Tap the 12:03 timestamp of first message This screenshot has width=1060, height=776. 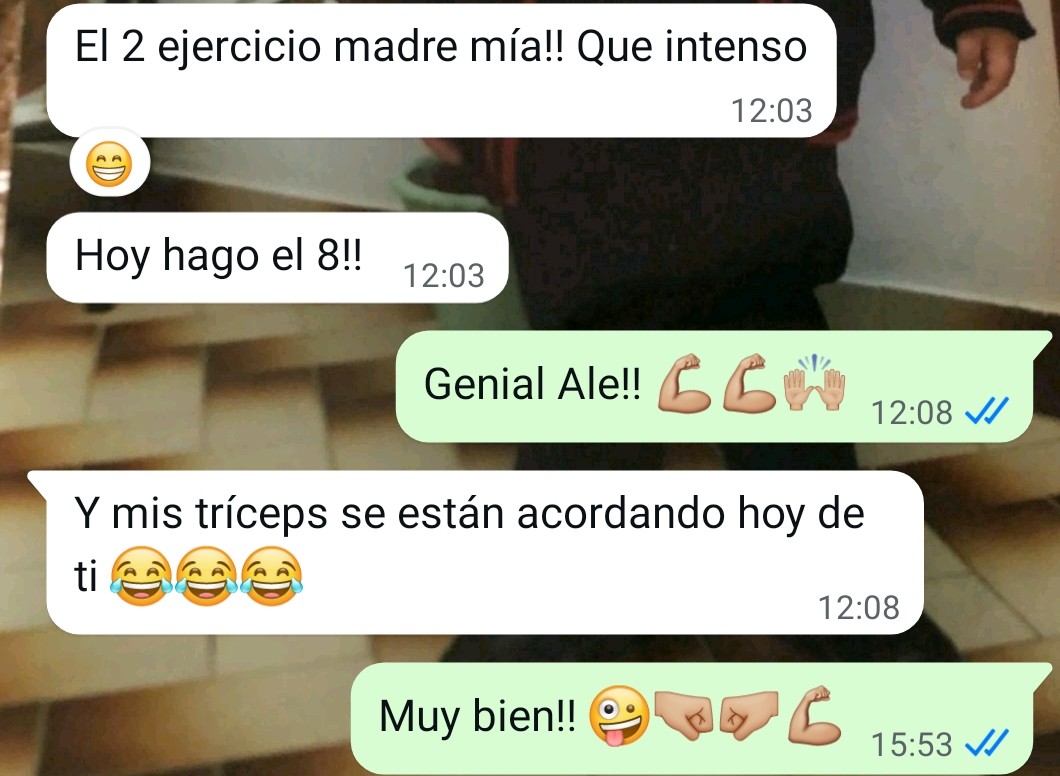coord(771,111)
